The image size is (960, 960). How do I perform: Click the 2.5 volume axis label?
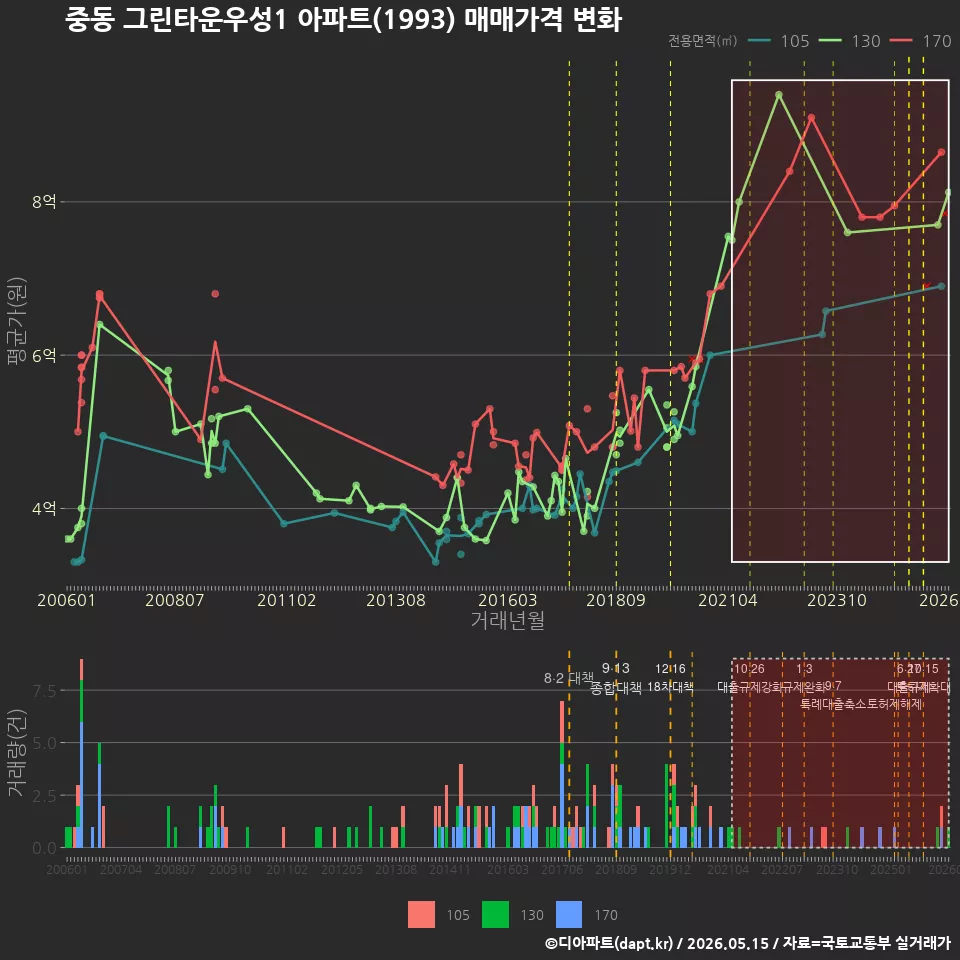(x=44, y=796)
